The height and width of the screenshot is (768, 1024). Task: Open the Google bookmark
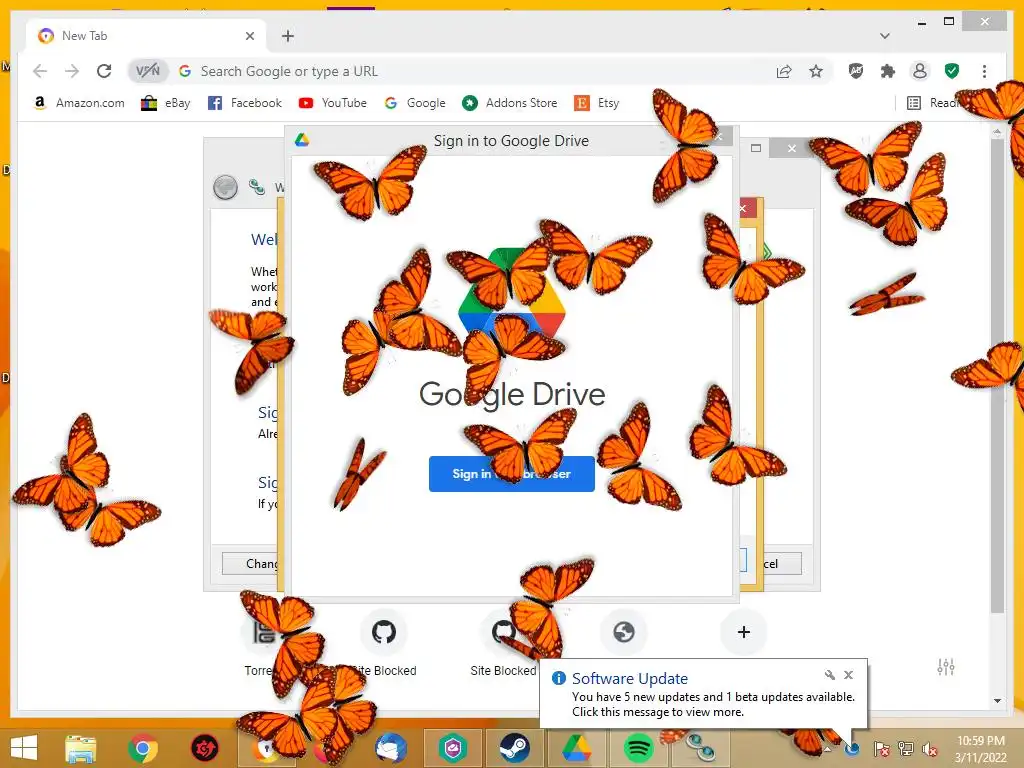point(415,103)
